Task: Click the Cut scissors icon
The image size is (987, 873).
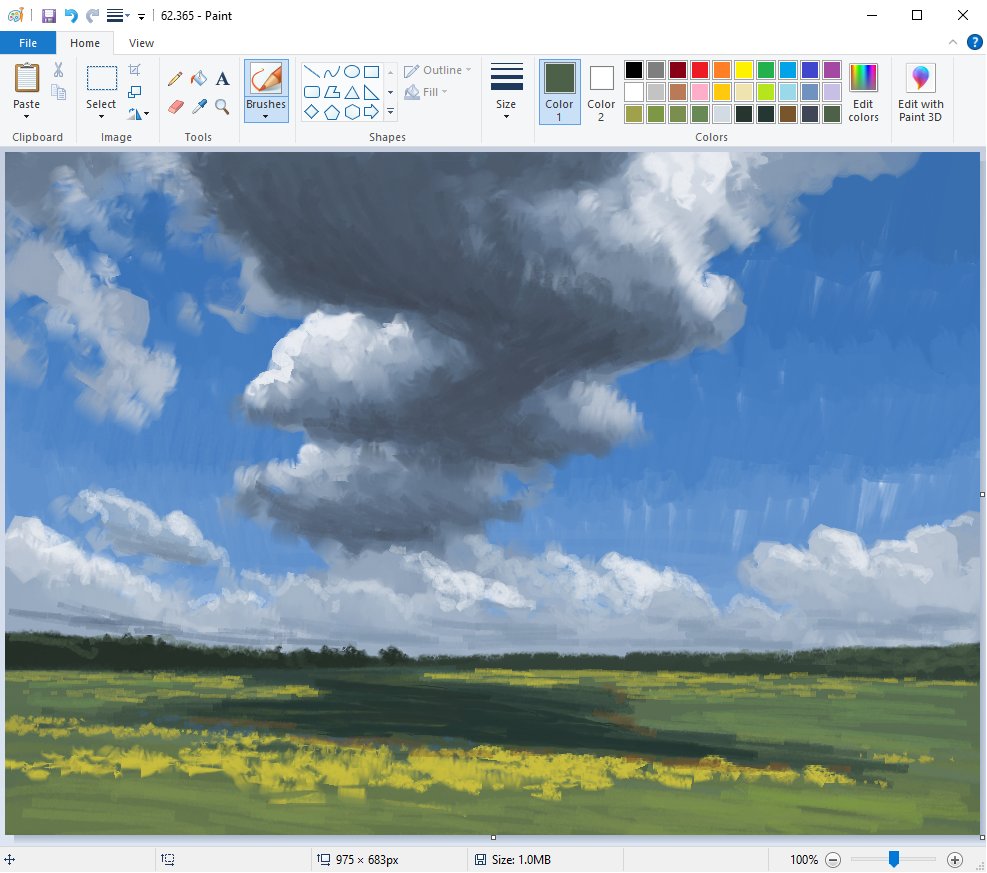Action: point(59,70)
